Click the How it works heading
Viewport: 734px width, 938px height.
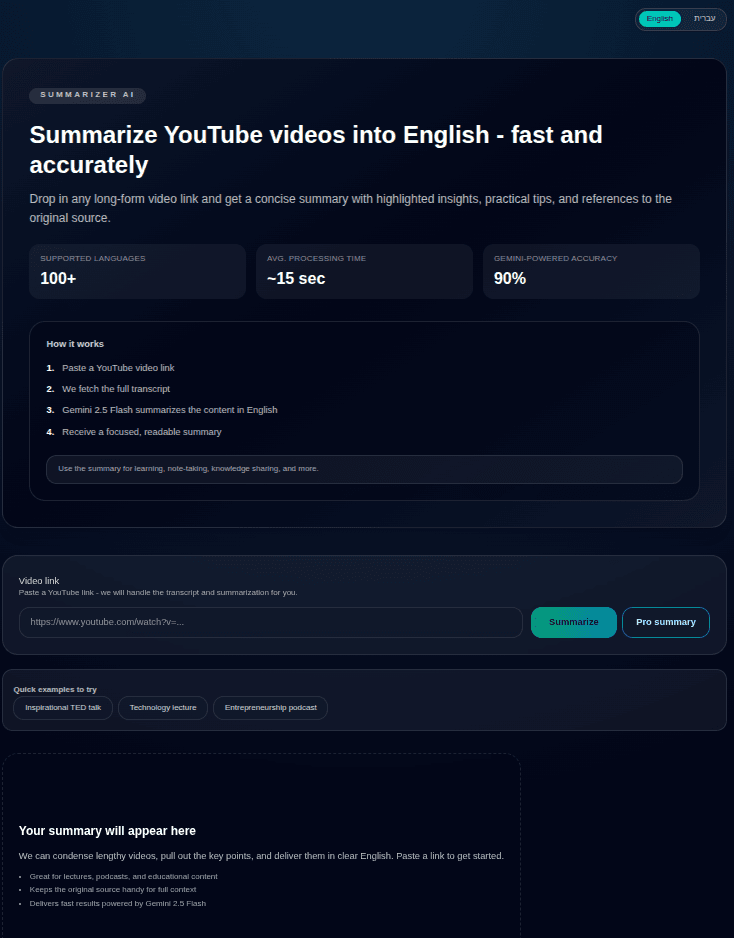click(x=75, y=344)
